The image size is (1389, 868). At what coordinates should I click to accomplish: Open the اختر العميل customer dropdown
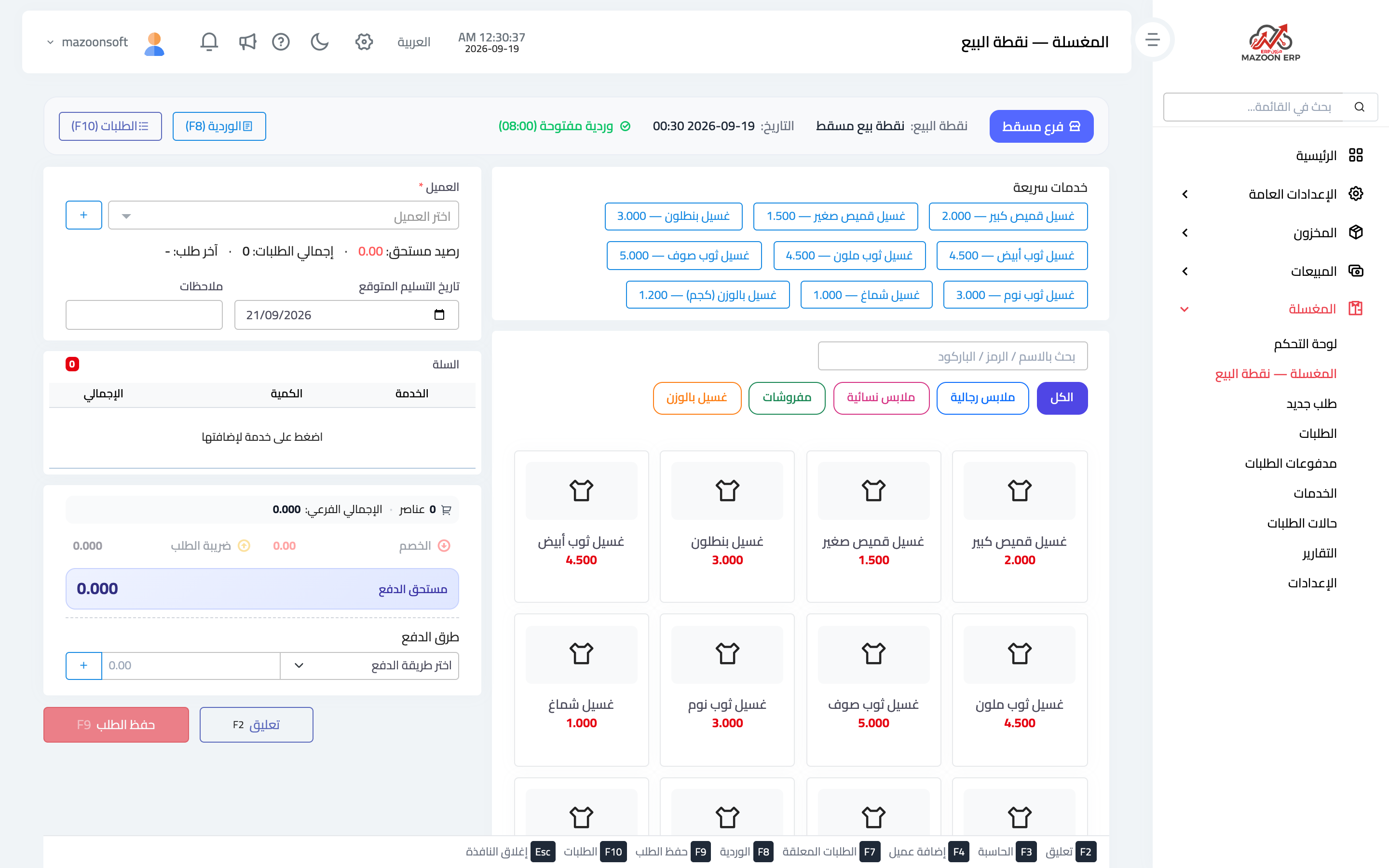(284, 215)
